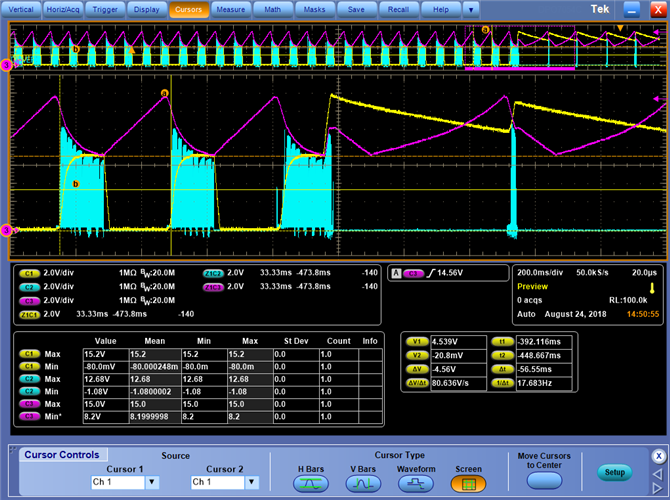Close the Cursor Controls panel
The height and width of the screenshot is (500, 670).
pos(657,456)
